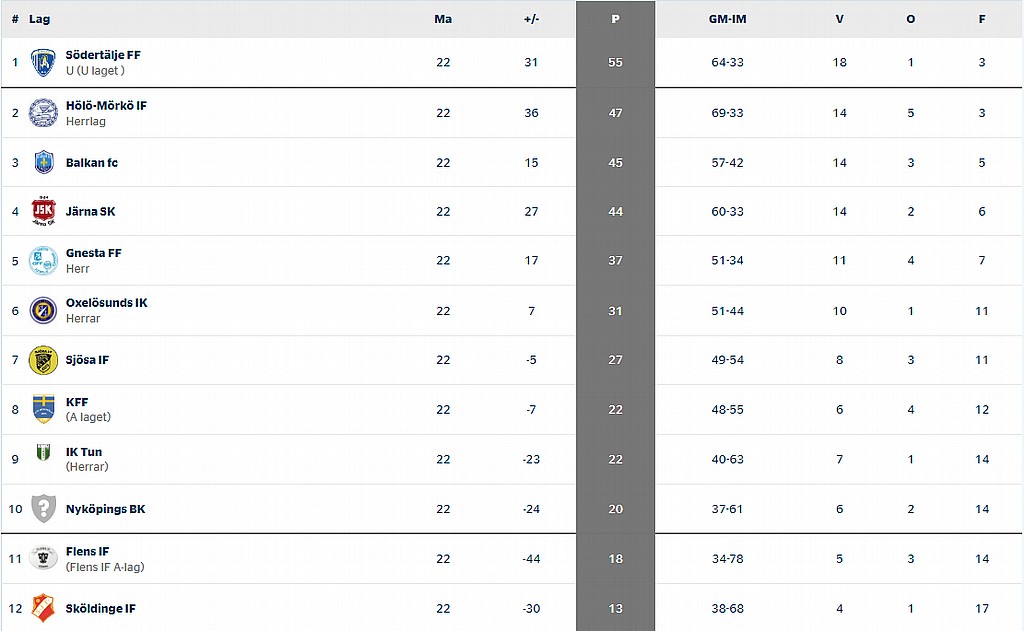This screenshot has width=1024, height=631.
Task: Click the Ma matches column header
Action: (x=443, y=19)
